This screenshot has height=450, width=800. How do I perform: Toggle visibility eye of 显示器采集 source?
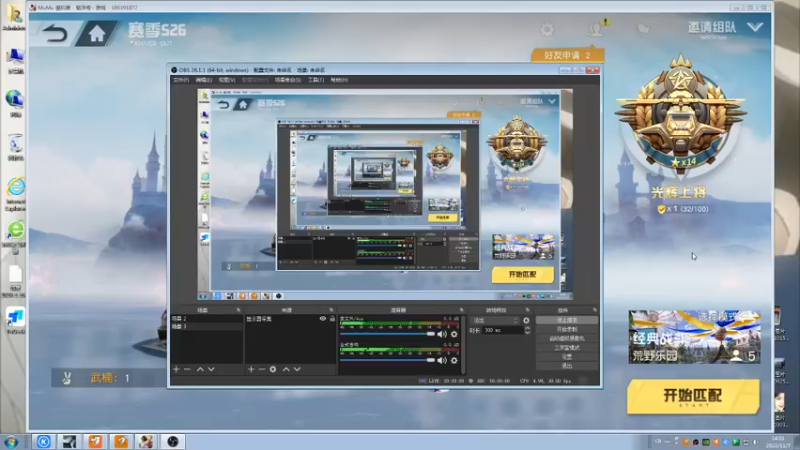point(322,319)
